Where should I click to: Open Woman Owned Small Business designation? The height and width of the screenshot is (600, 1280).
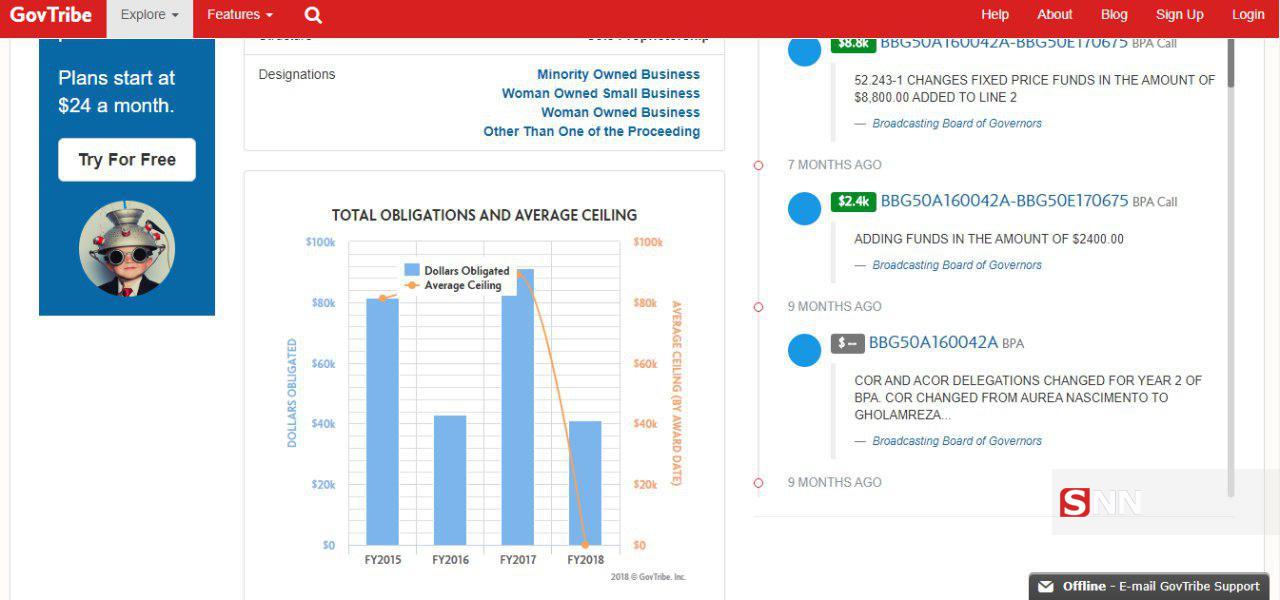click(x=601, y=93)
